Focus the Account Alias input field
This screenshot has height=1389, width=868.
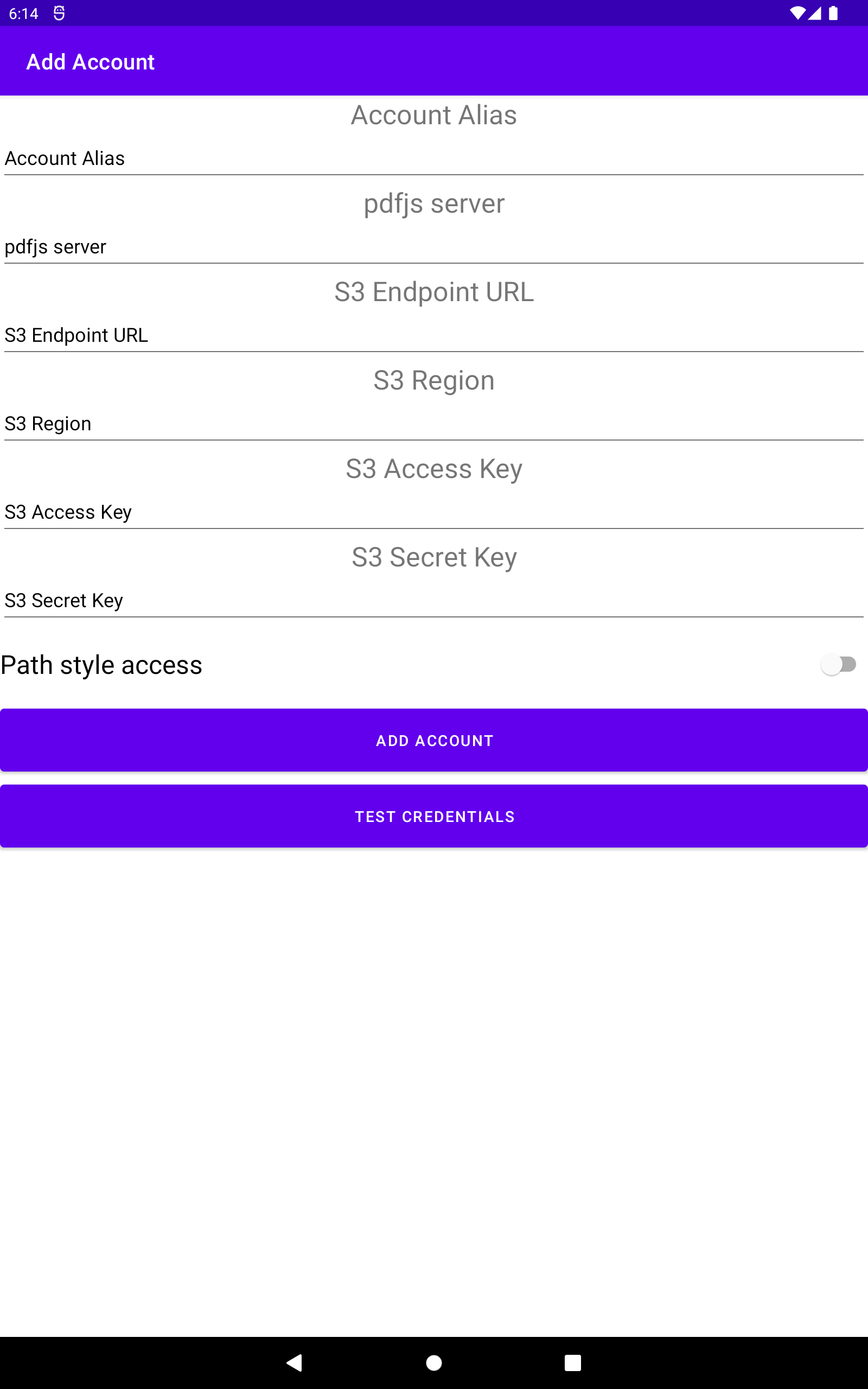click(434, 158)
